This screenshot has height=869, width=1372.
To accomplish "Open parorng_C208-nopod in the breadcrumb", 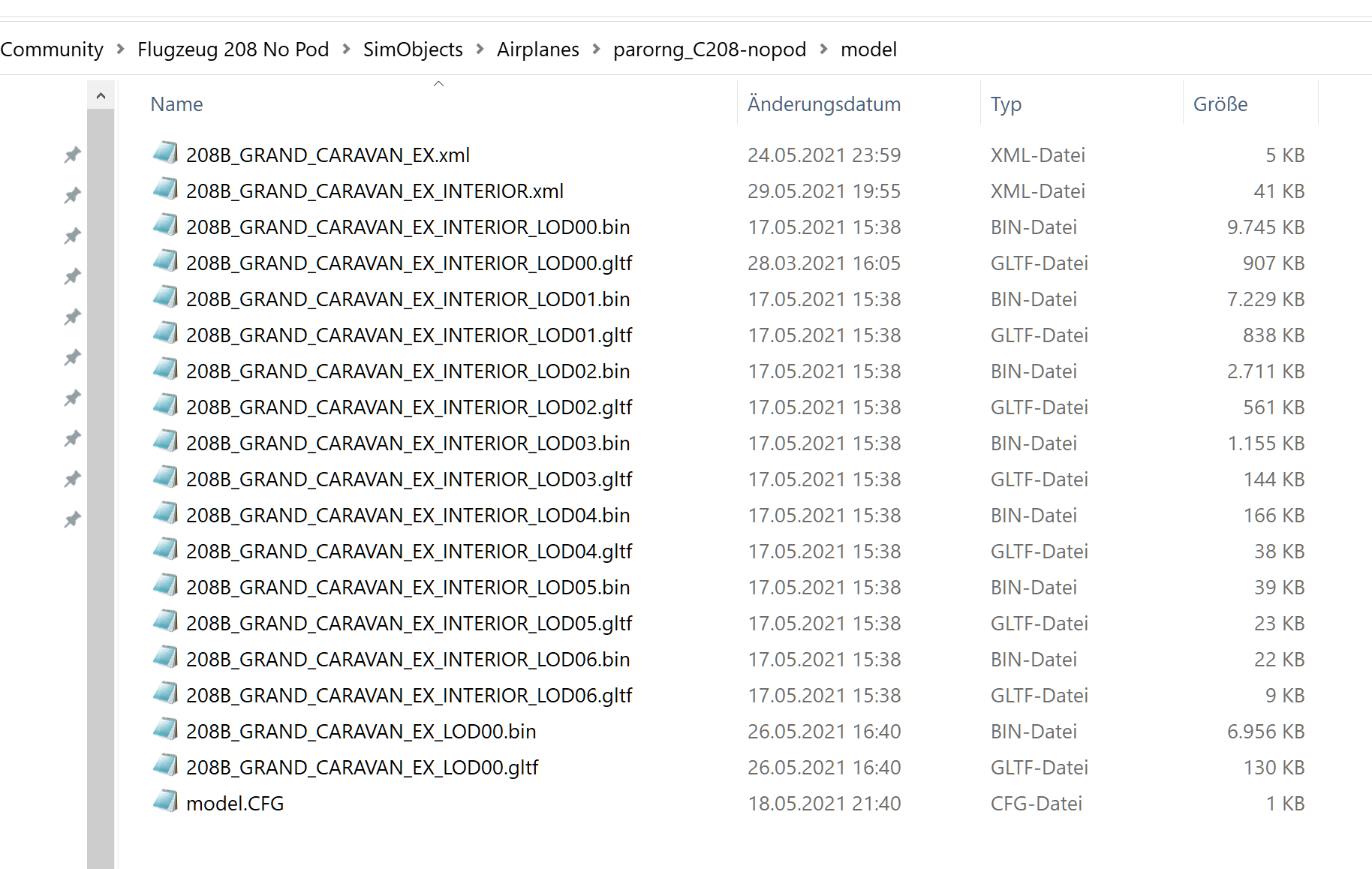I will 709,50.
